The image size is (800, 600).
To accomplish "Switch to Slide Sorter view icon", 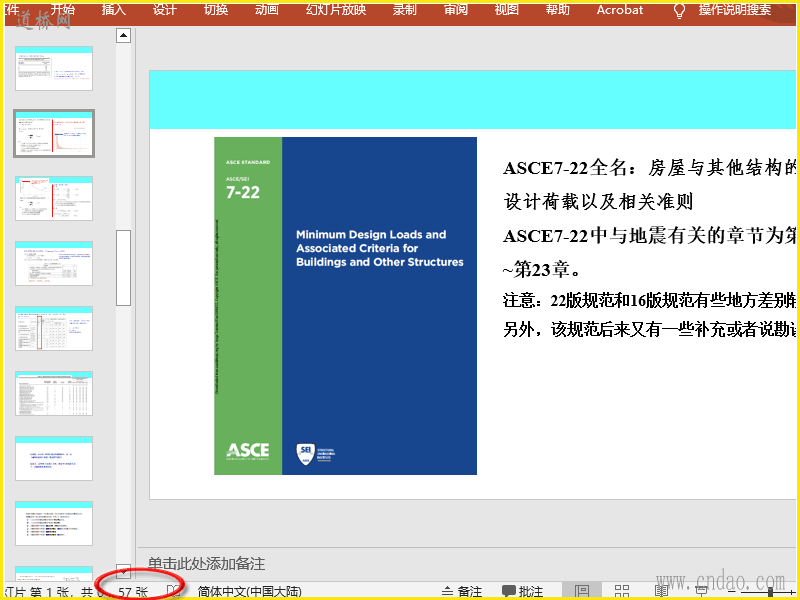I will [x=621, y=591].
